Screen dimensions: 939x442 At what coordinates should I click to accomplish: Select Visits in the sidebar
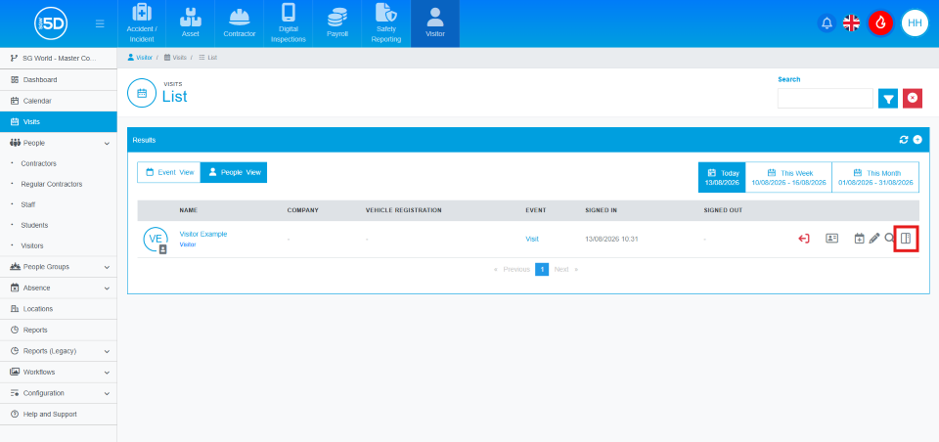58,122
